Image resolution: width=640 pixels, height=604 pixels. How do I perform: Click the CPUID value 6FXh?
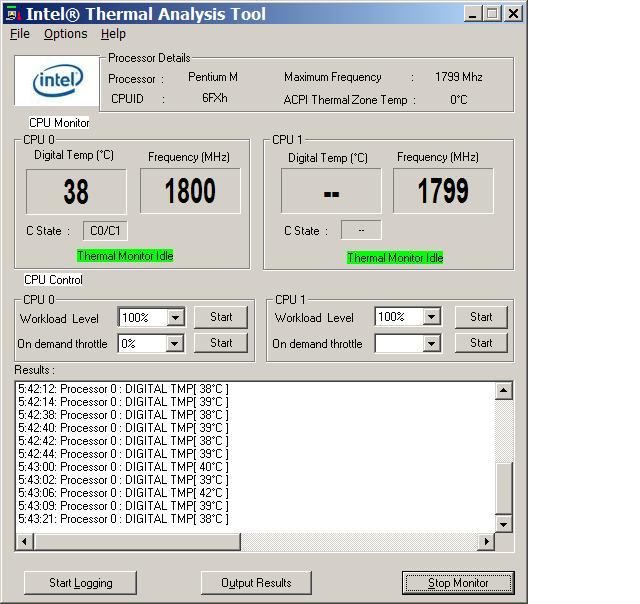coord(215,98)
